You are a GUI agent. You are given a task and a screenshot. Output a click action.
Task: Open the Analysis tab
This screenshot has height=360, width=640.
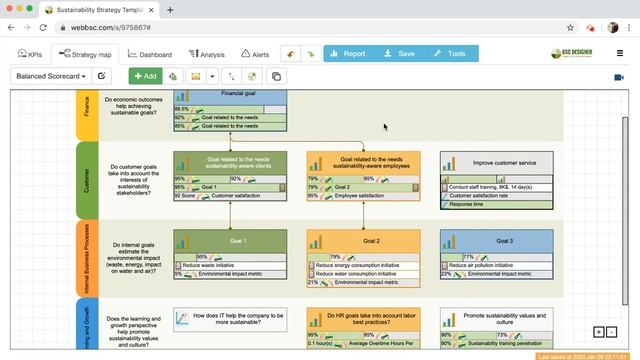point(207,54)
